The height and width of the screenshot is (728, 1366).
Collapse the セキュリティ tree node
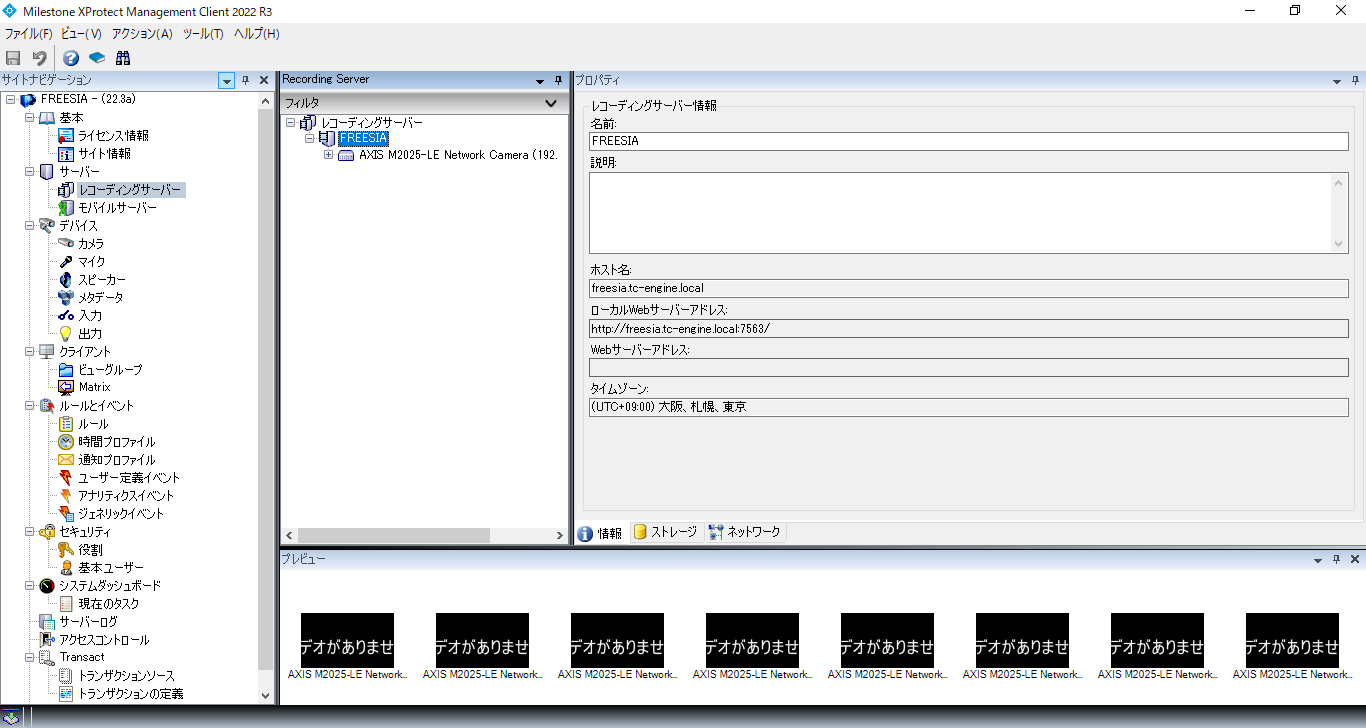click(x=30, y=532)
